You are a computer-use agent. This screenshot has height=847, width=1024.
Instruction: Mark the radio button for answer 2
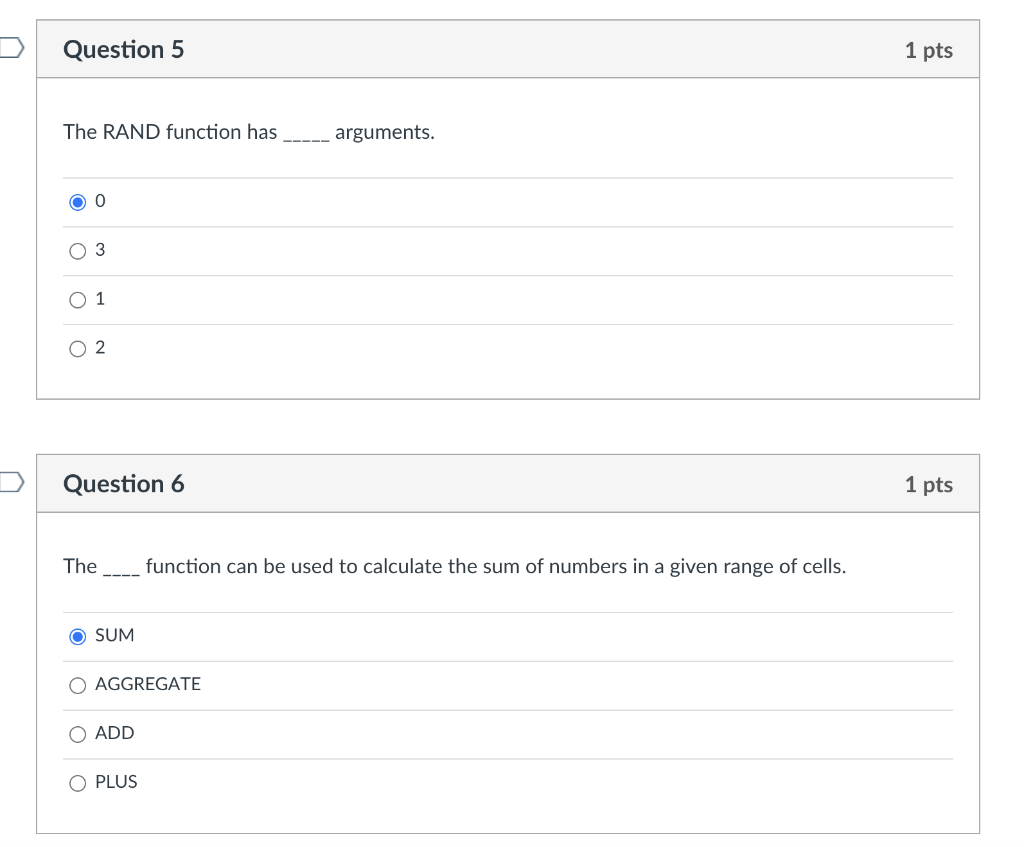[78, 349]
